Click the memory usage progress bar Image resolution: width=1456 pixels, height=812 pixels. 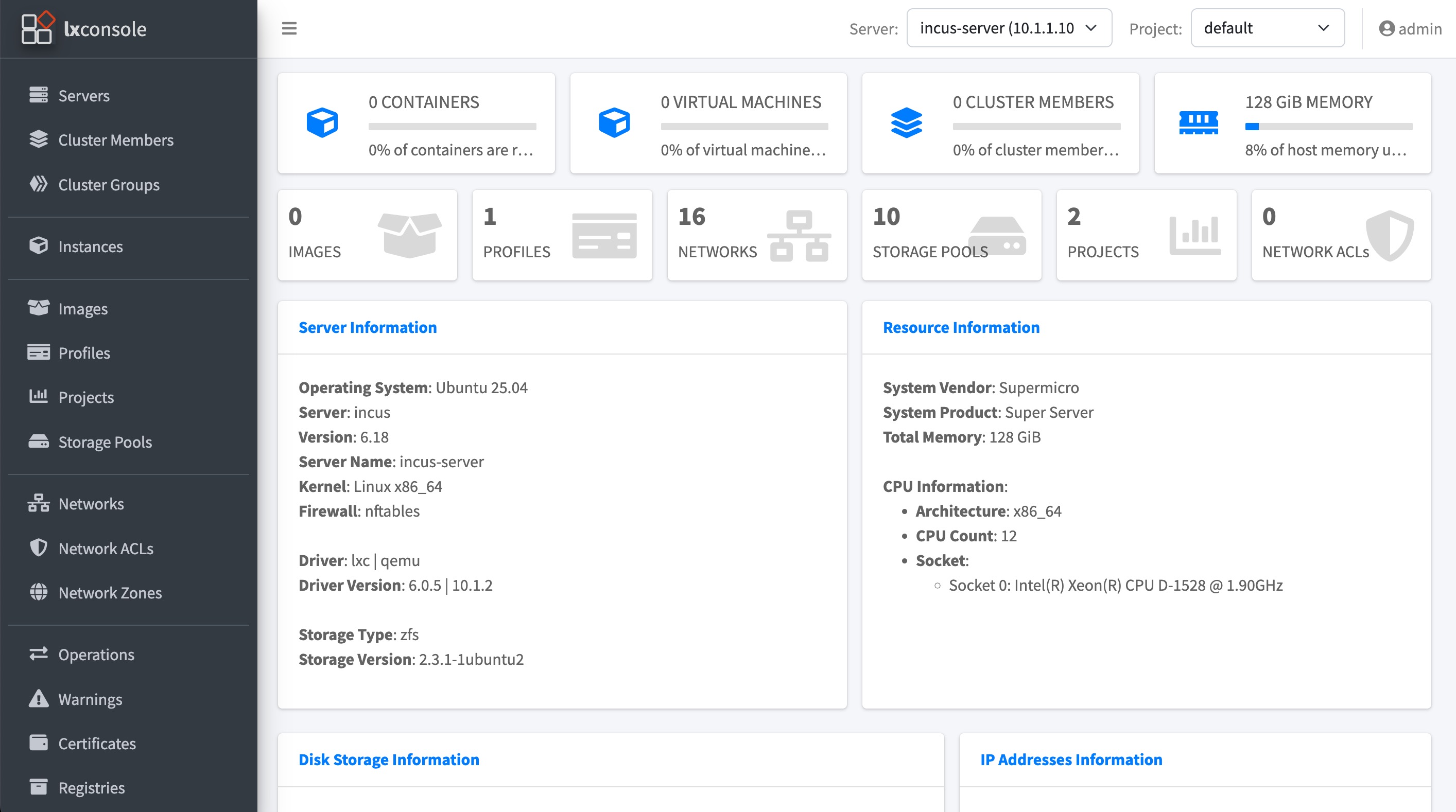1328,127
